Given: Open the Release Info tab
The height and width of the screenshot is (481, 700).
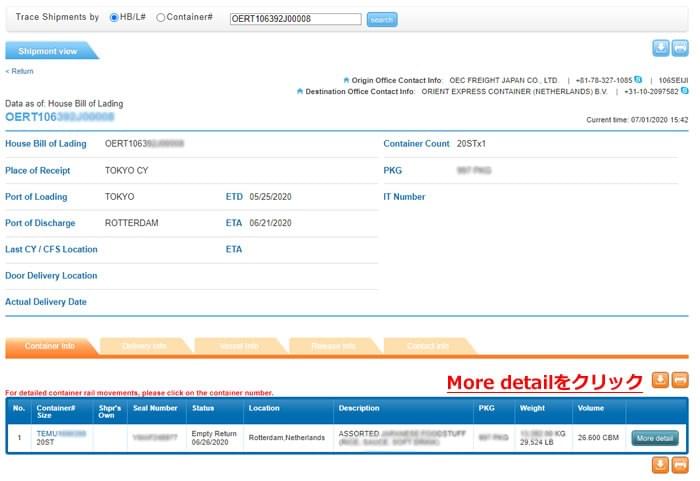Looking at the screenshot, I should pos(333,347).
